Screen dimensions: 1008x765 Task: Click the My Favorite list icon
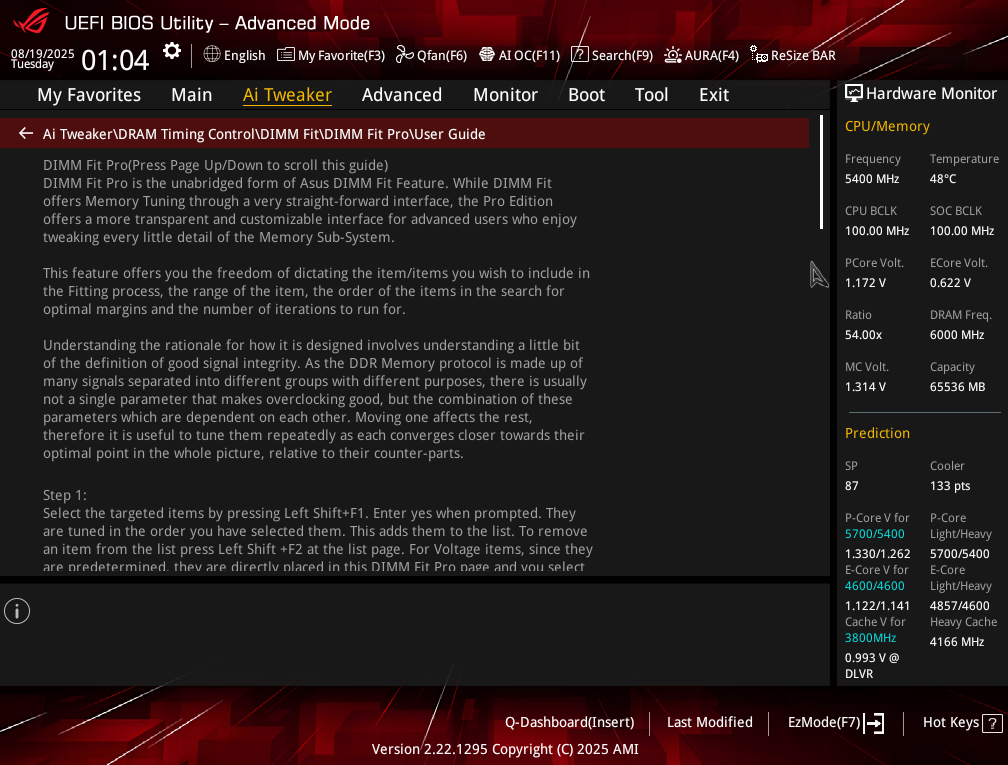[285, 55]
